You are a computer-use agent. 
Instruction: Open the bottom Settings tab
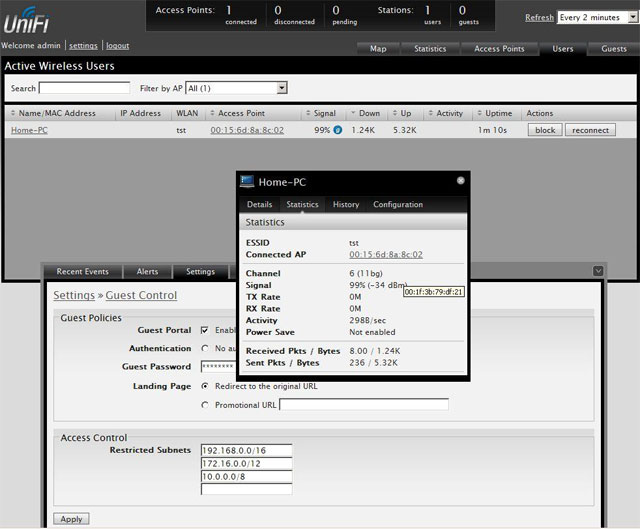tap(200, 271)
